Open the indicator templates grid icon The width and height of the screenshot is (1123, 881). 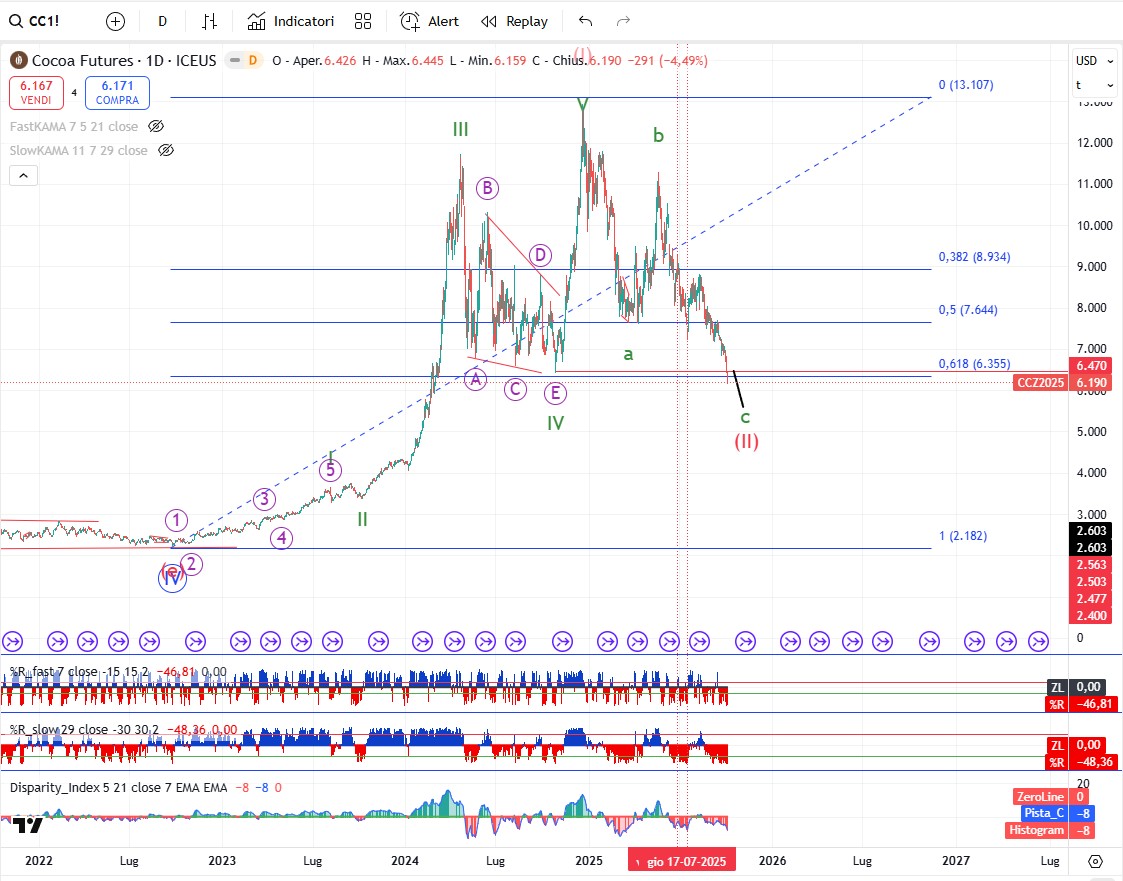coord(363,21)
